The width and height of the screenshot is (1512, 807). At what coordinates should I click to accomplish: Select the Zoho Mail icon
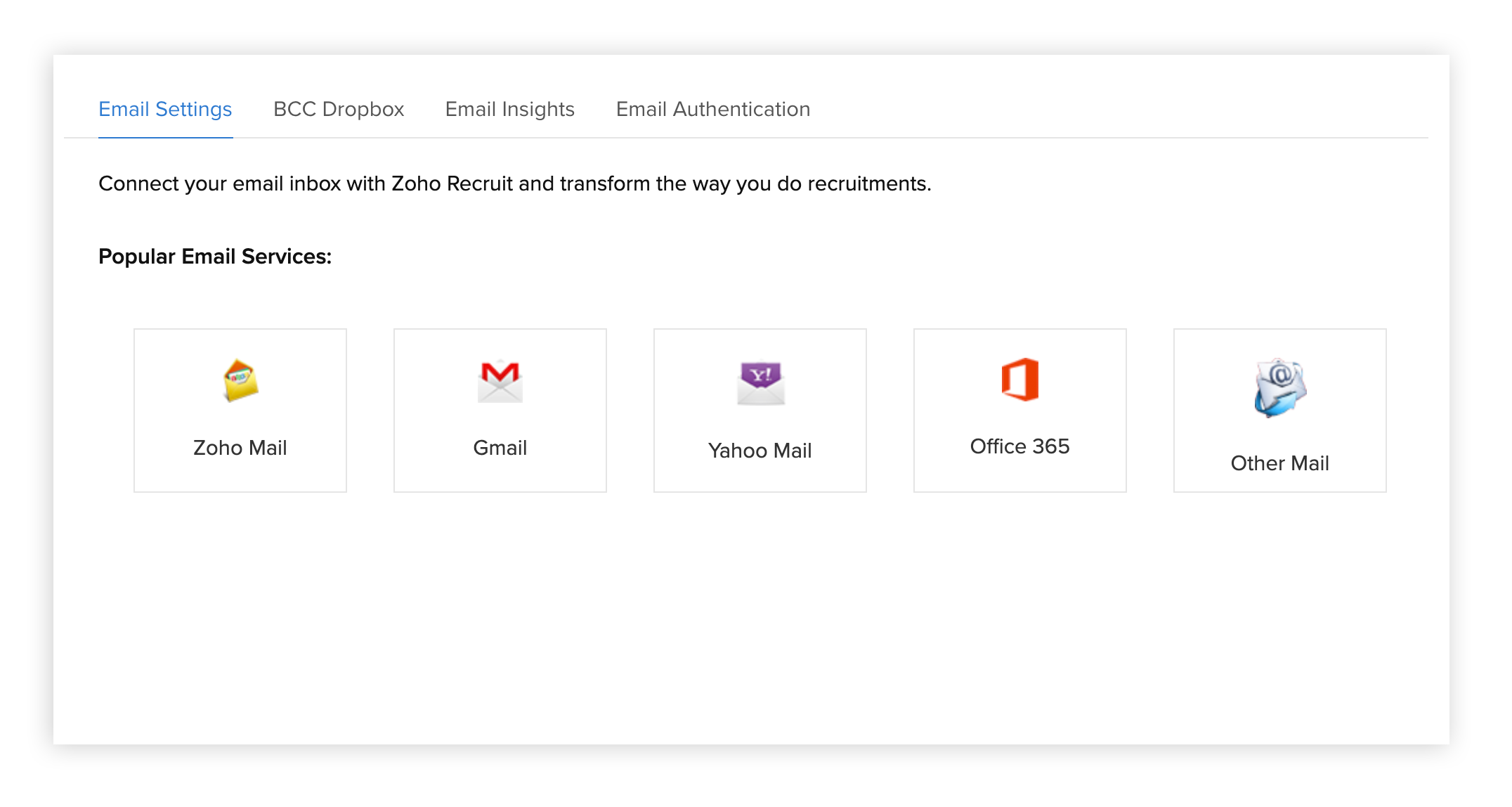coord(240,380)
